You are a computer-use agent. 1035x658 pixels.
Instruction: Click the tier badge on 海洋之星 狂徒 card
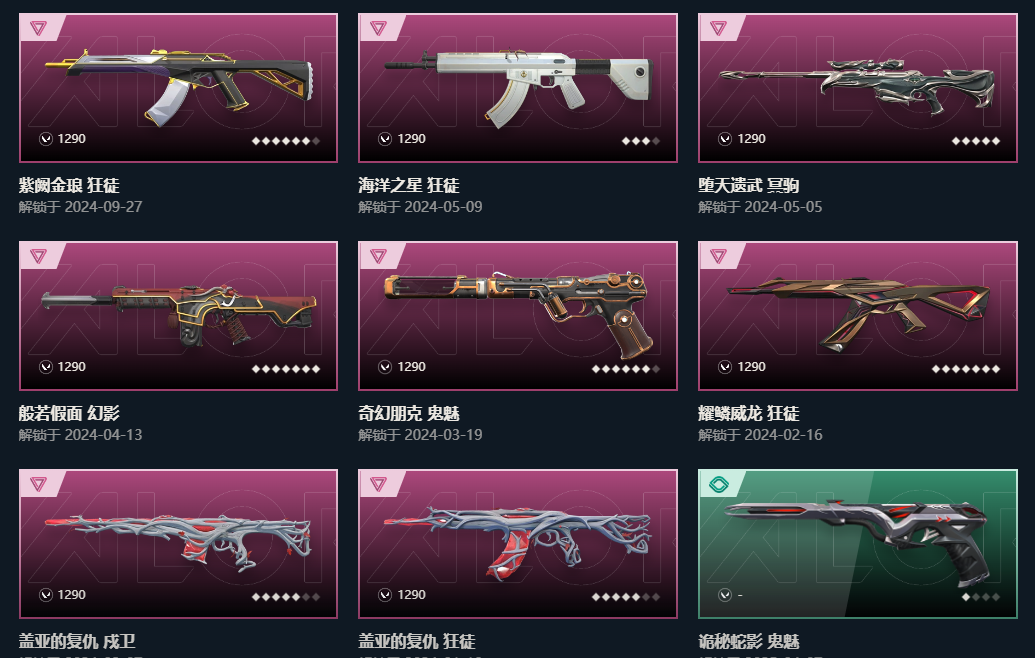tap(378, 28)
